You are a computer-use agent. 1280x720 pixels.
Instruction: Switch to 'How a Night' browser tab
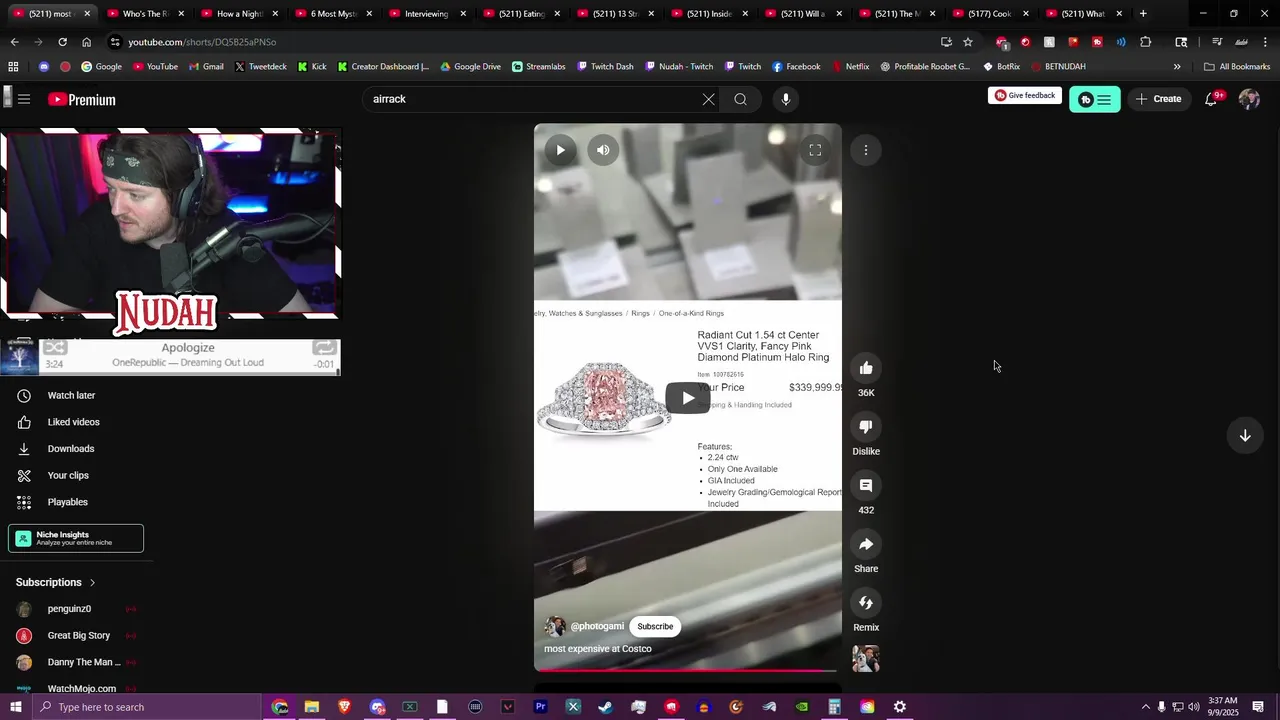click(234, 14)
